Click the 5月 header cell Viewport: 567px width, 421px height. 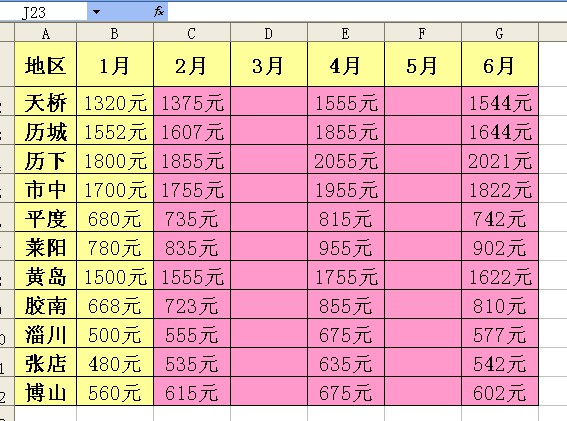(423, 64)
